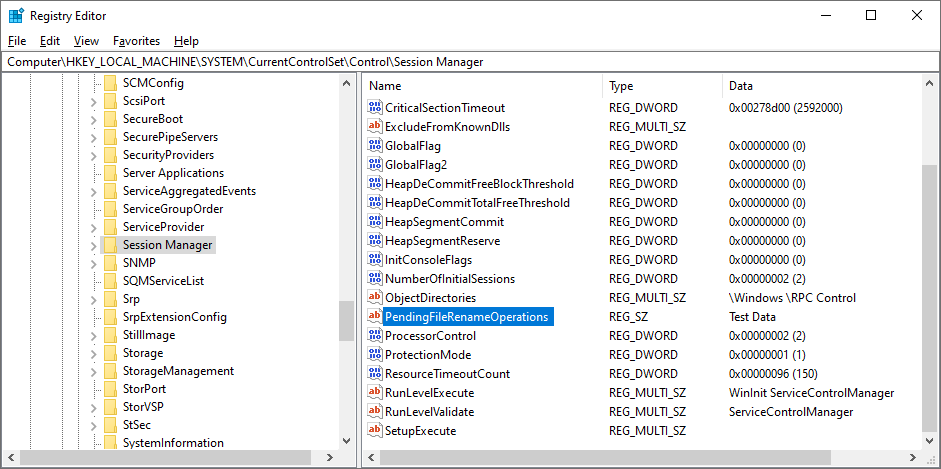Click the Session Manager folder icon
The width and height of the screenshot is (941, 469).
[x=110, y=245]
